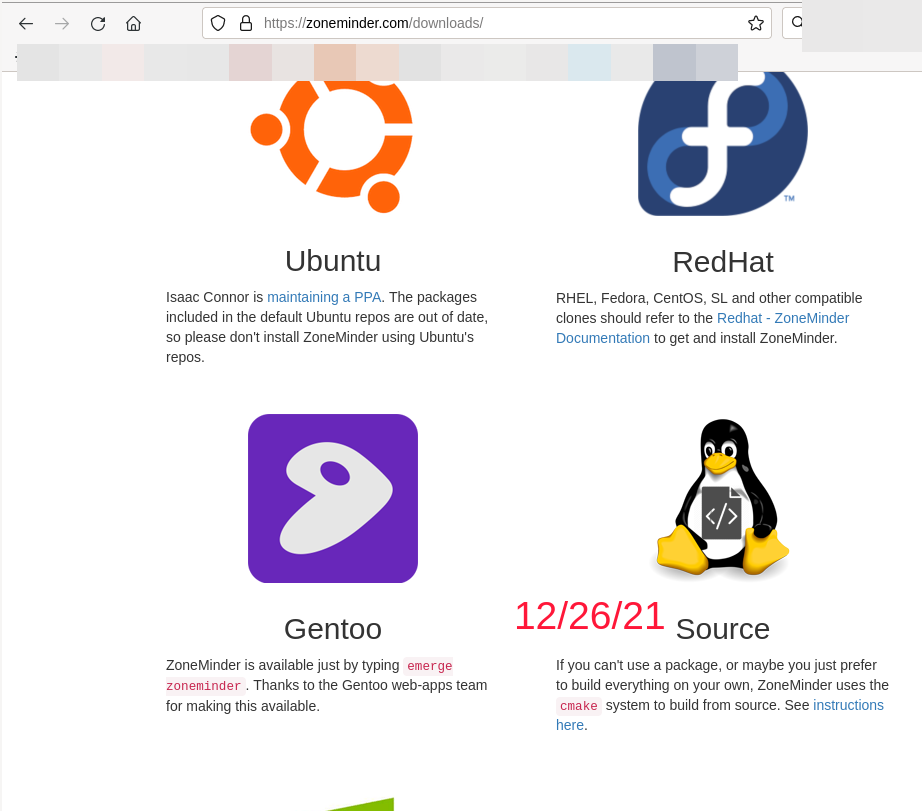Click the back navigation arrow
This screenshot has height=811, width=922.
[x=25, y=23]
